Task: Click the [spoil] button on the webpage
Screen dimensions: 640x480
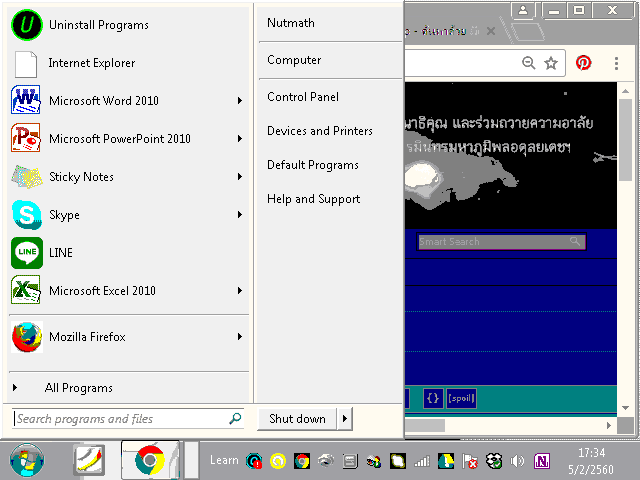Action: coord(461,398)
